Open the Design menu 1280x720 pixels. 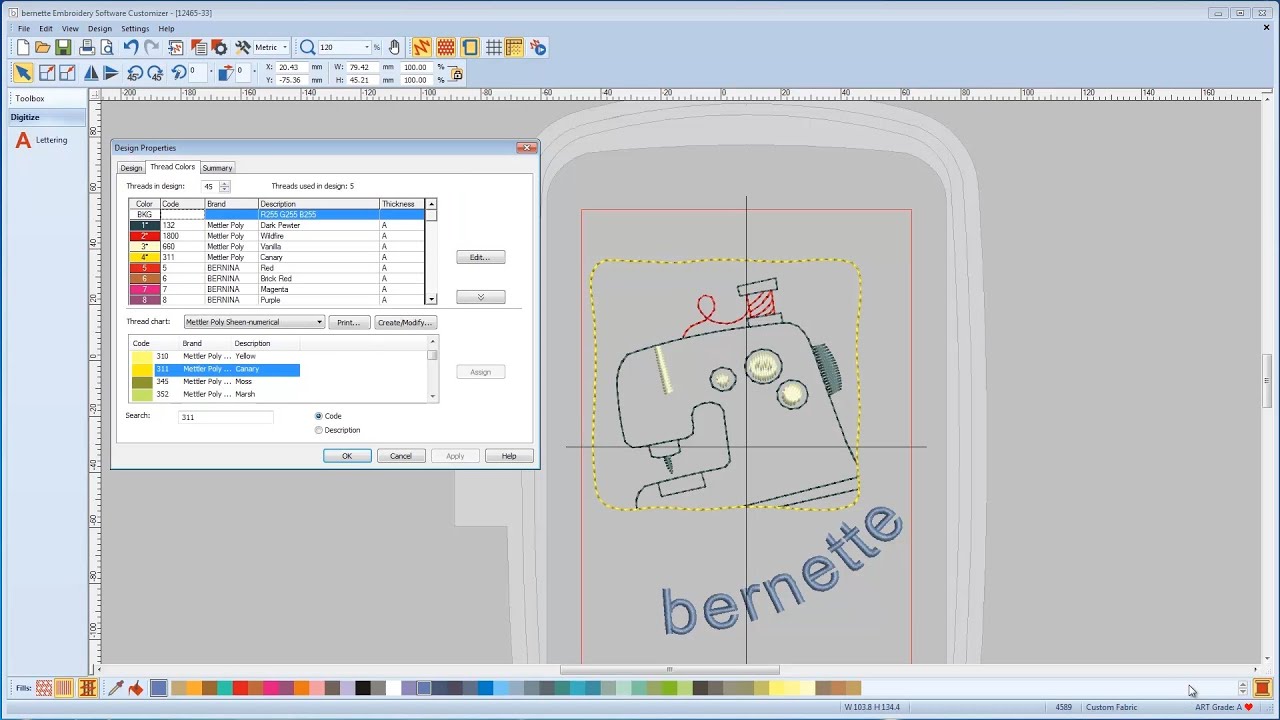pyautogui.click(x=100, y=29)
